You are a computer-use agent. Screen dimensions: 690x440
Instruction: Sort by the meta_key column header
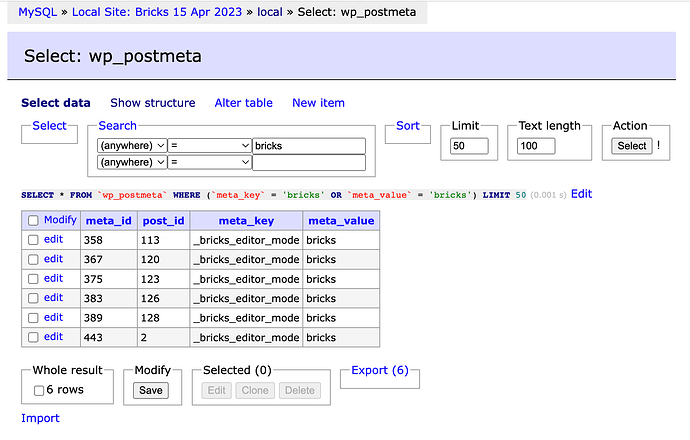[x=246, y=220]
